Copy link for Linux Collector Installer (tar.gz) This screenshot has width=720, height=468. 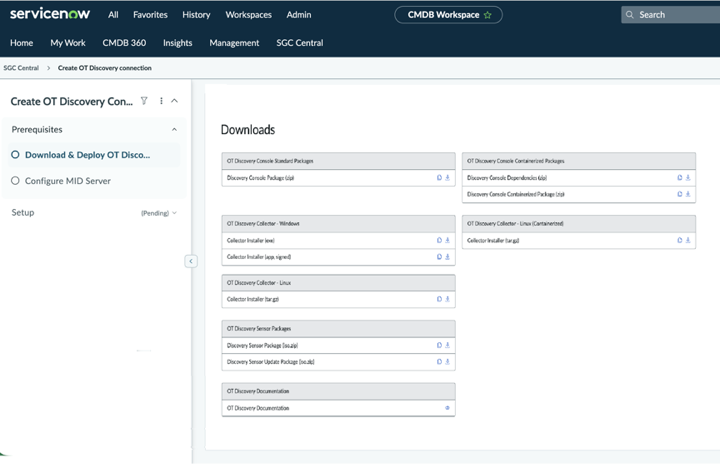[x=439, y=299]
